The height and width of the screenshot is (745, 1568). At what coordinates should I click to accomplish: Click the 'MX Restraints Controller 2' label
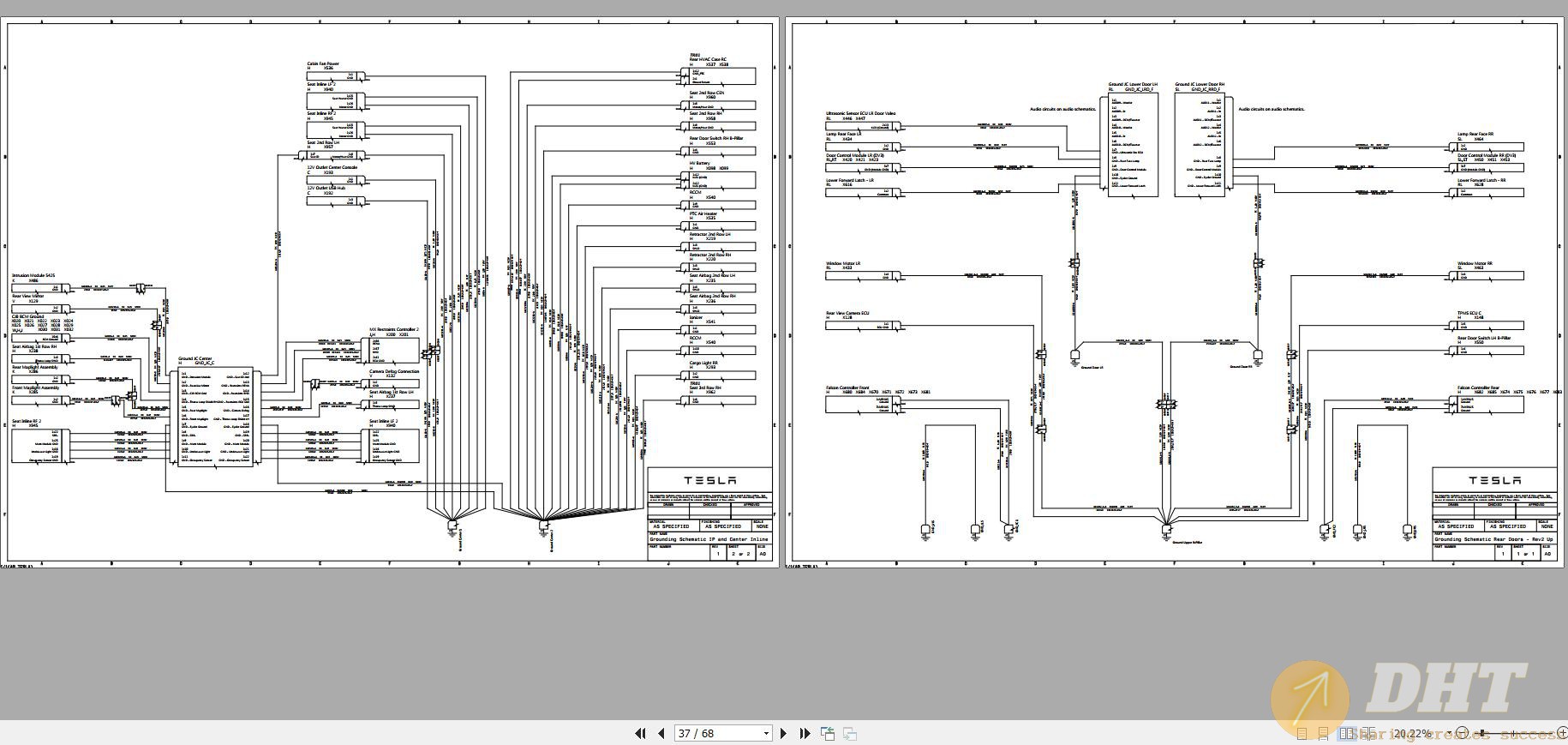394,329
